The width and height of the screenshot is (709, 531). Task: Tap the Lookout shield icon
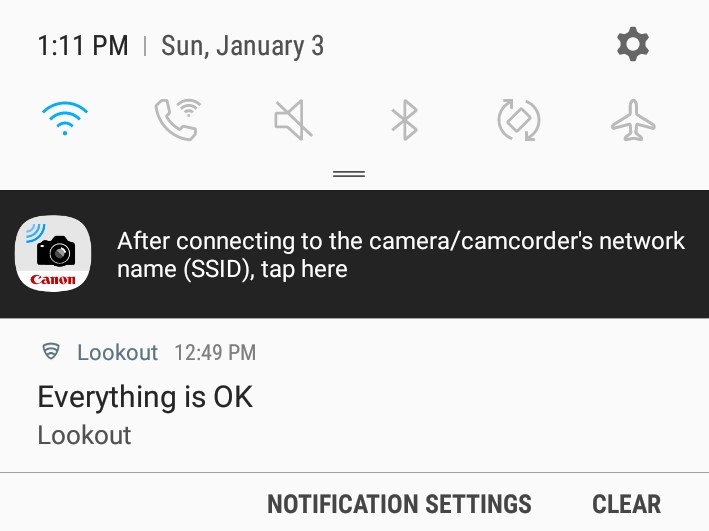(x=50, y=352)
